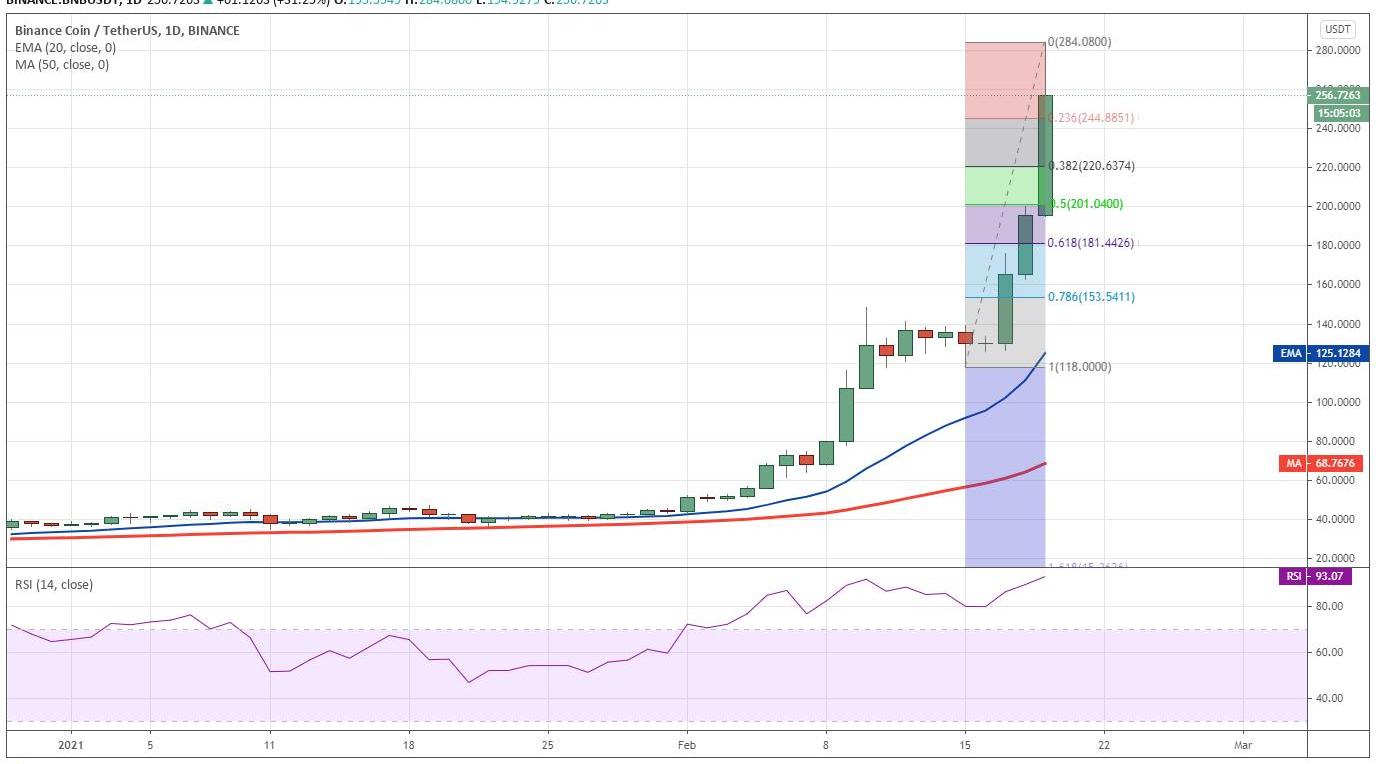The image size is (1376, 764).
Task: Select the 0.382(220.6374) Fibonacci level label
Action: tap(1091, 166)
